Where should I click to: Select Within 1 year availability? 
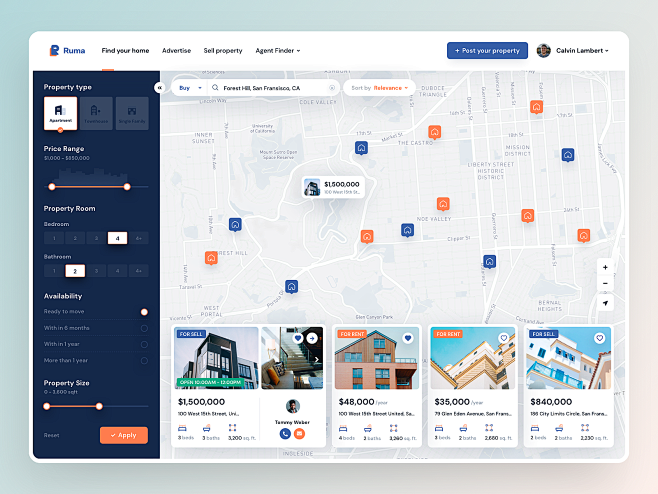click(144, 345)
